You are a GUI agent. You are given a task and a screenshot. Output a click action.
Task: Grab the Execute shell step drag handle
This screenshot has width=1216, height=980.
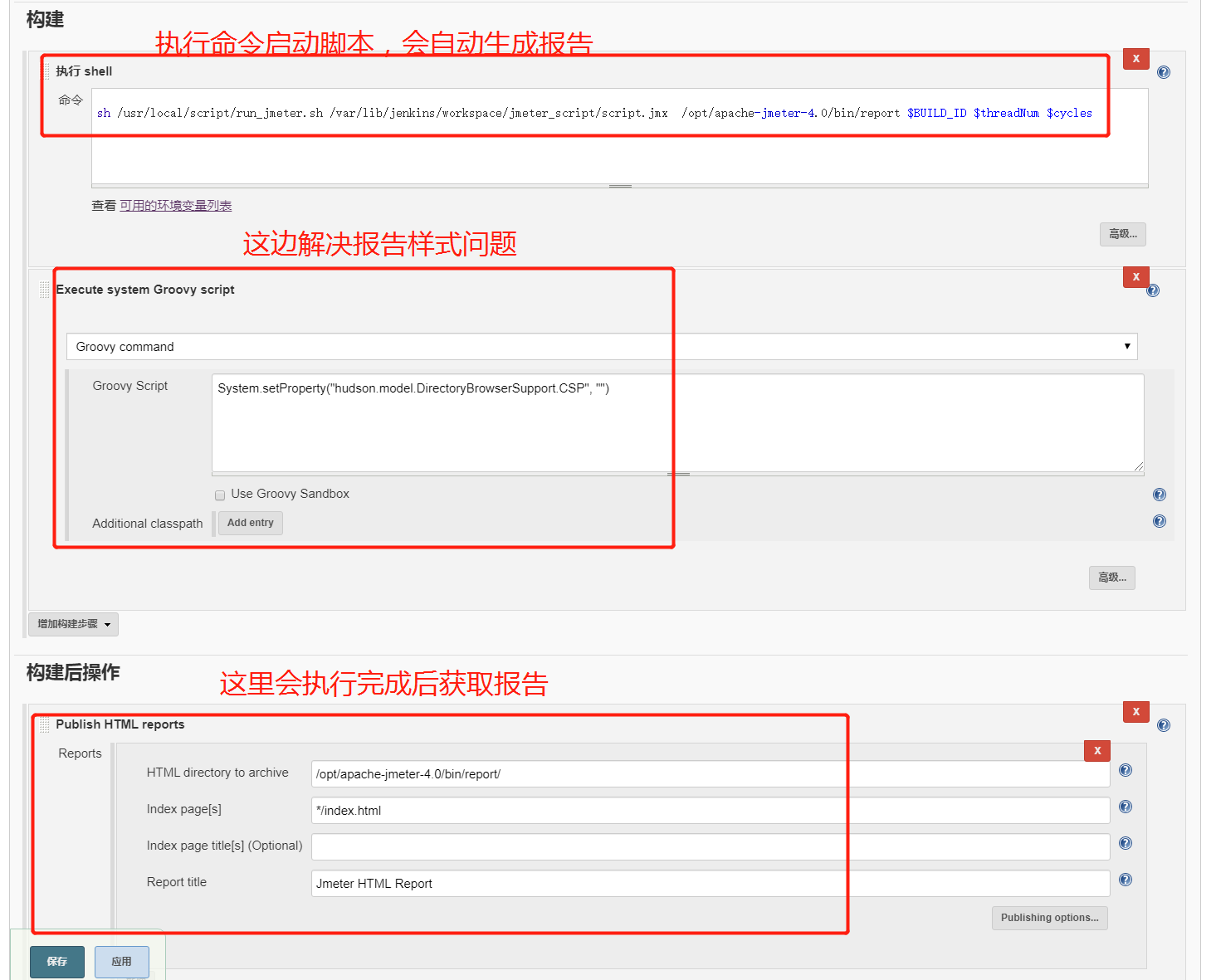tap(45, 71)
